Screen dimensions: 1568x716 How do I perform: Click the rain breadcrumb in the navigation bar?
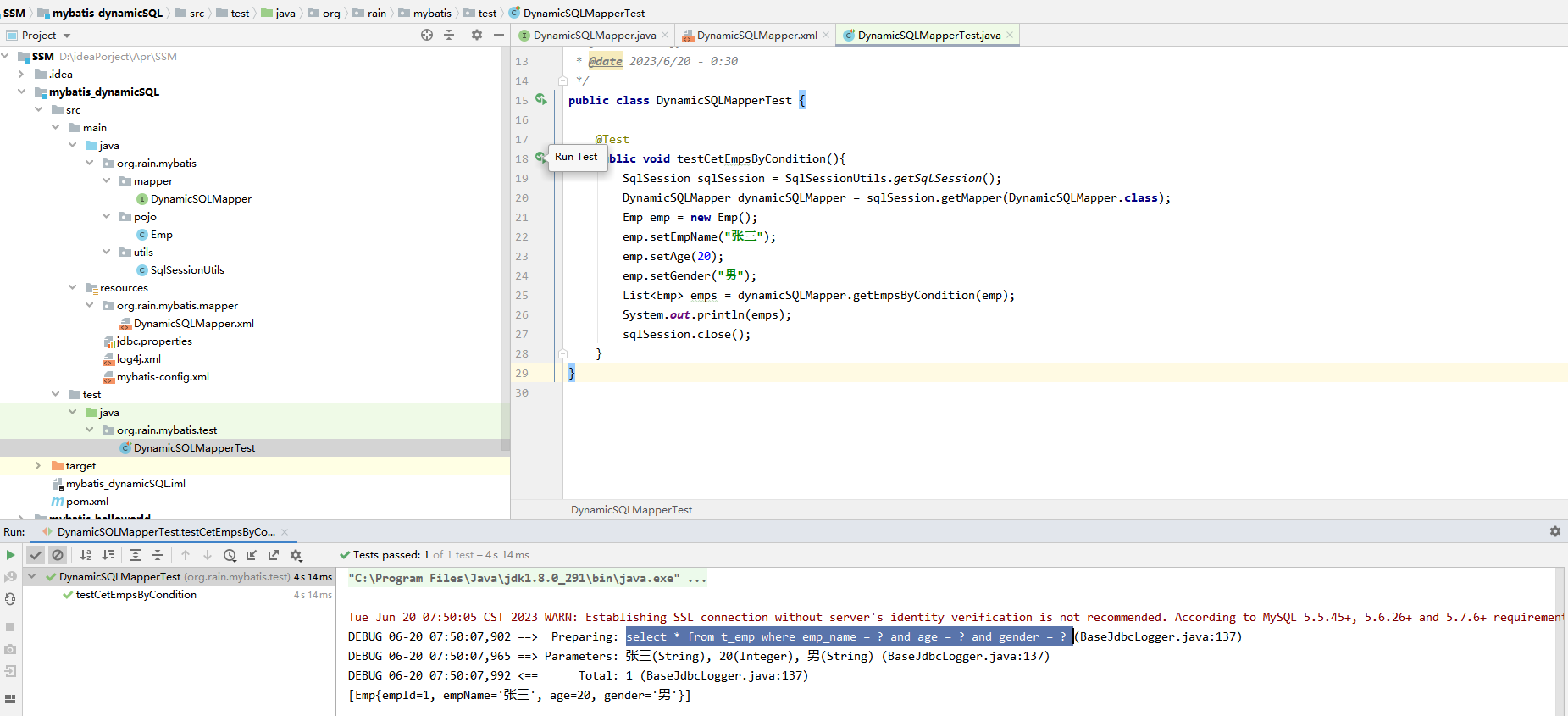pyautogui.click(x=377, y=13)
